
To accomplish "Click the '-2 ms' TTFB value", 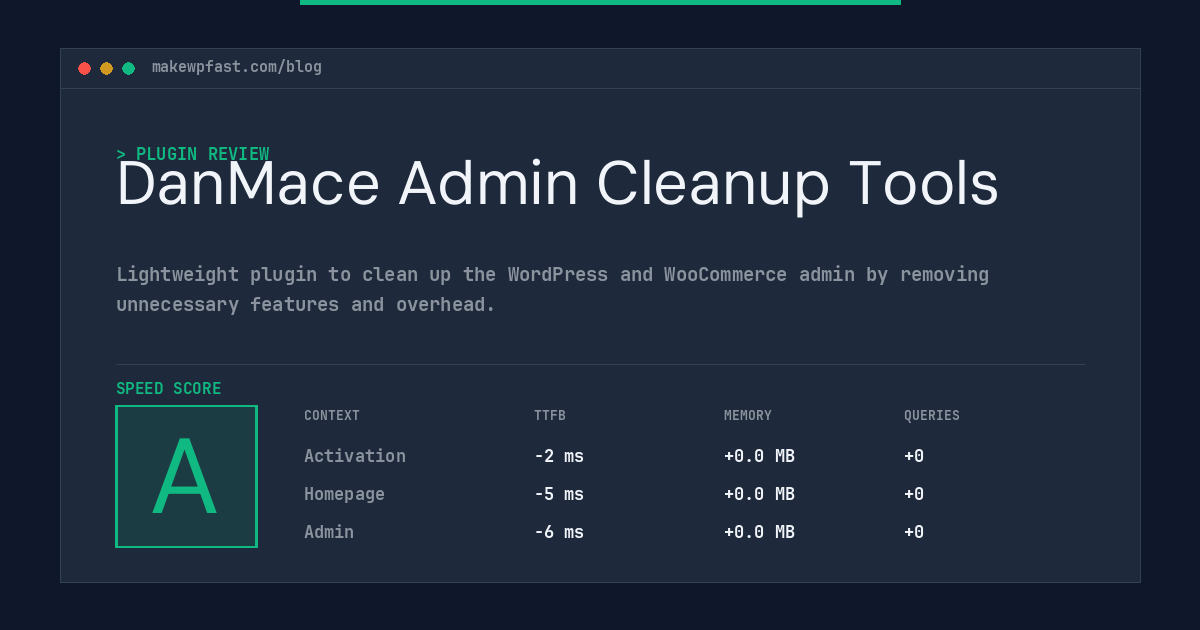I will coord(559,456).
